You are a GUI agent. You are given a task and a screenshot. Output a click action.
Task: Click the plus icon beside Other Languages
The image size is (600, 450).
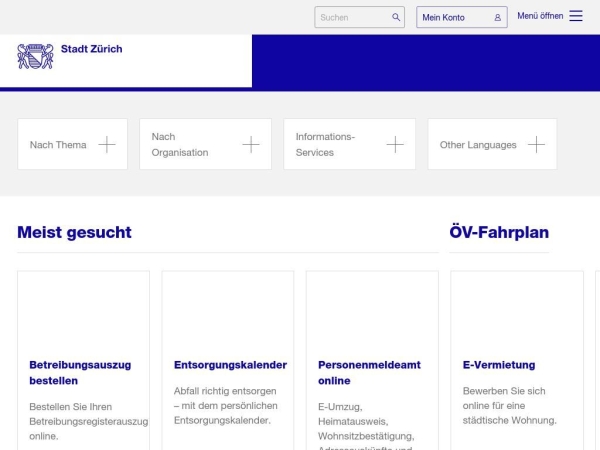click(536, 145)
